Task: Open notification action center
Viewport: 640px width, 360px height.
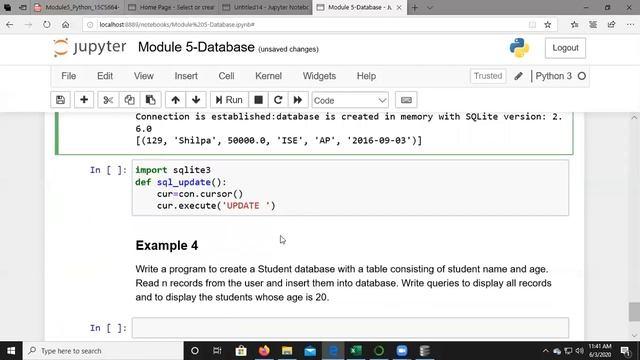Action: (x=625, y=351)
